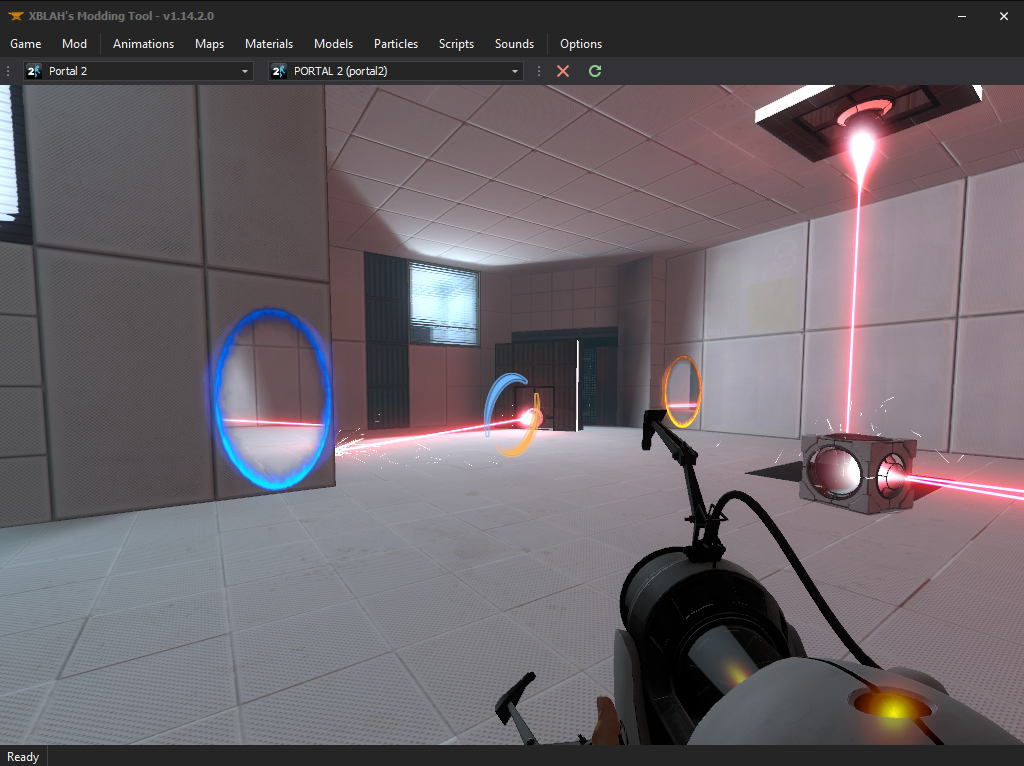1024x766 pixels.
Task: Click the red X cancel icon
Action: click(x=562, y=71)
